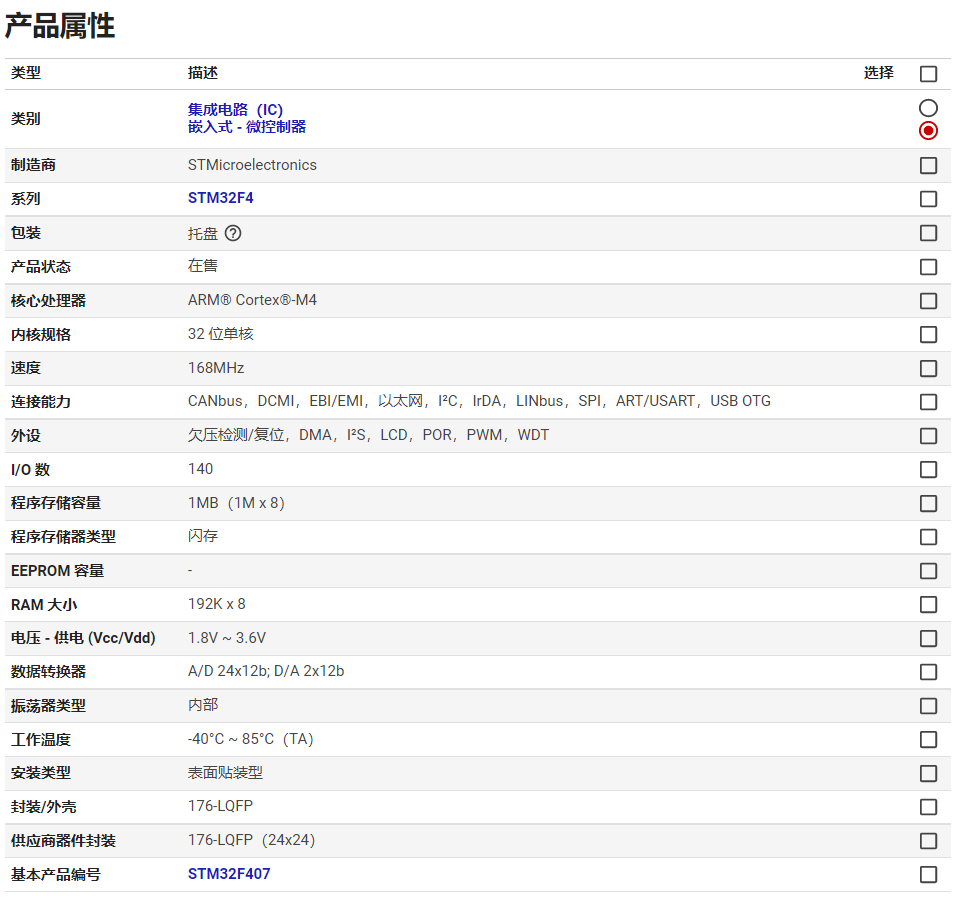The image size is (967, 905).
Task: Open the 集成电路 (IC) category link
Action: click(x=235, y=110)
